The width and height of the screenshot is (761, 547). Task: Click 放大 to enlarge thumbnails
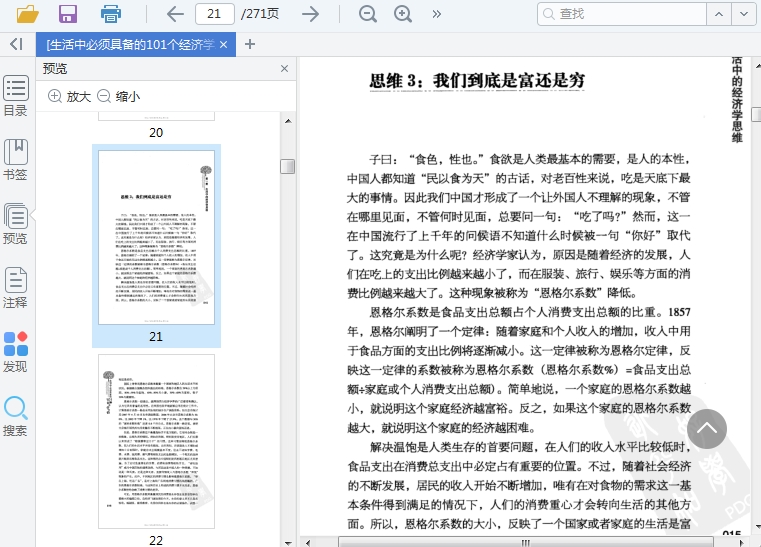[x=69, y=96]
